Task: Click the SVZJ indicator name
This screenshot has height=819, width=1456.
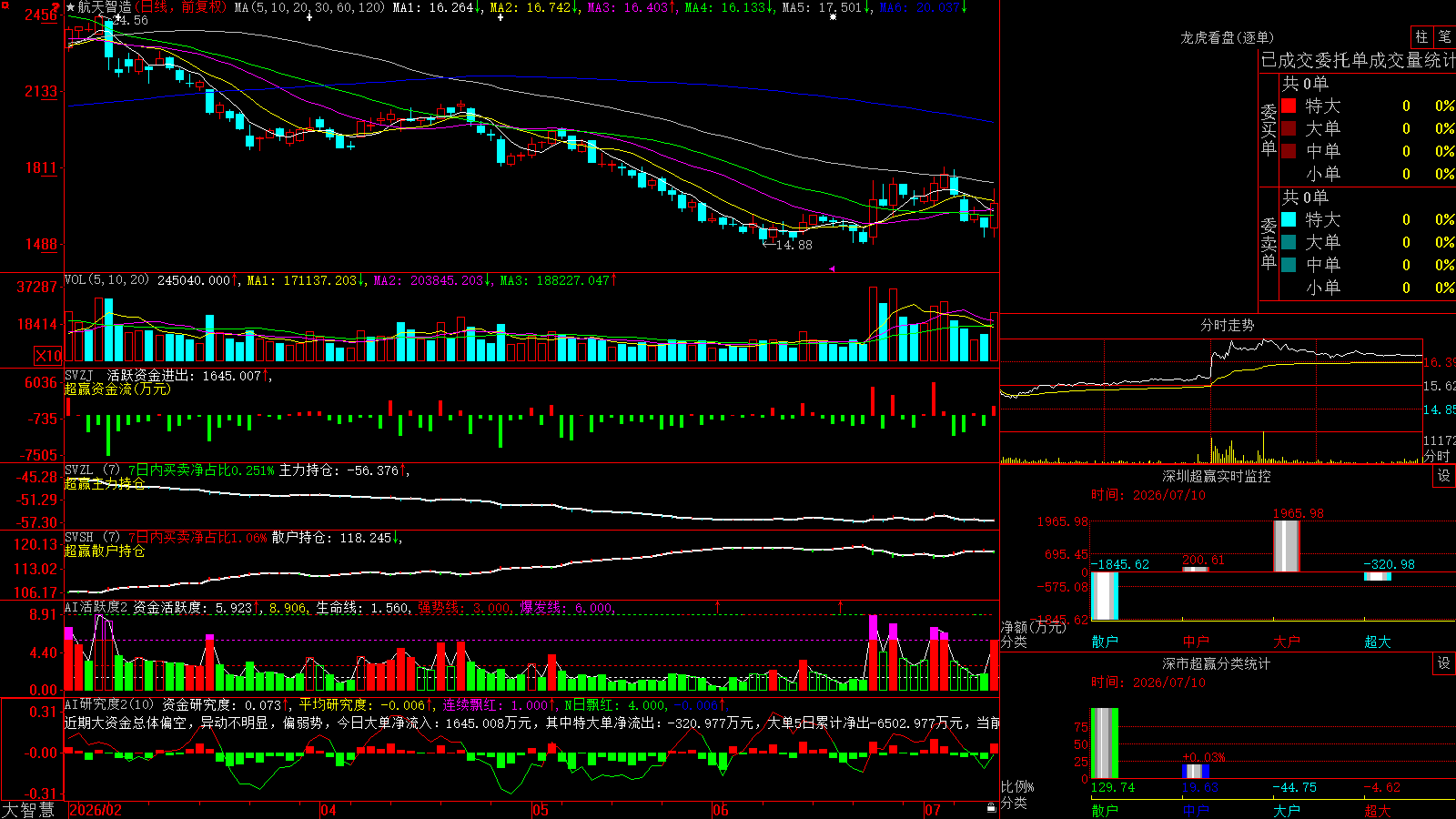Action: [x=79, y=375]
